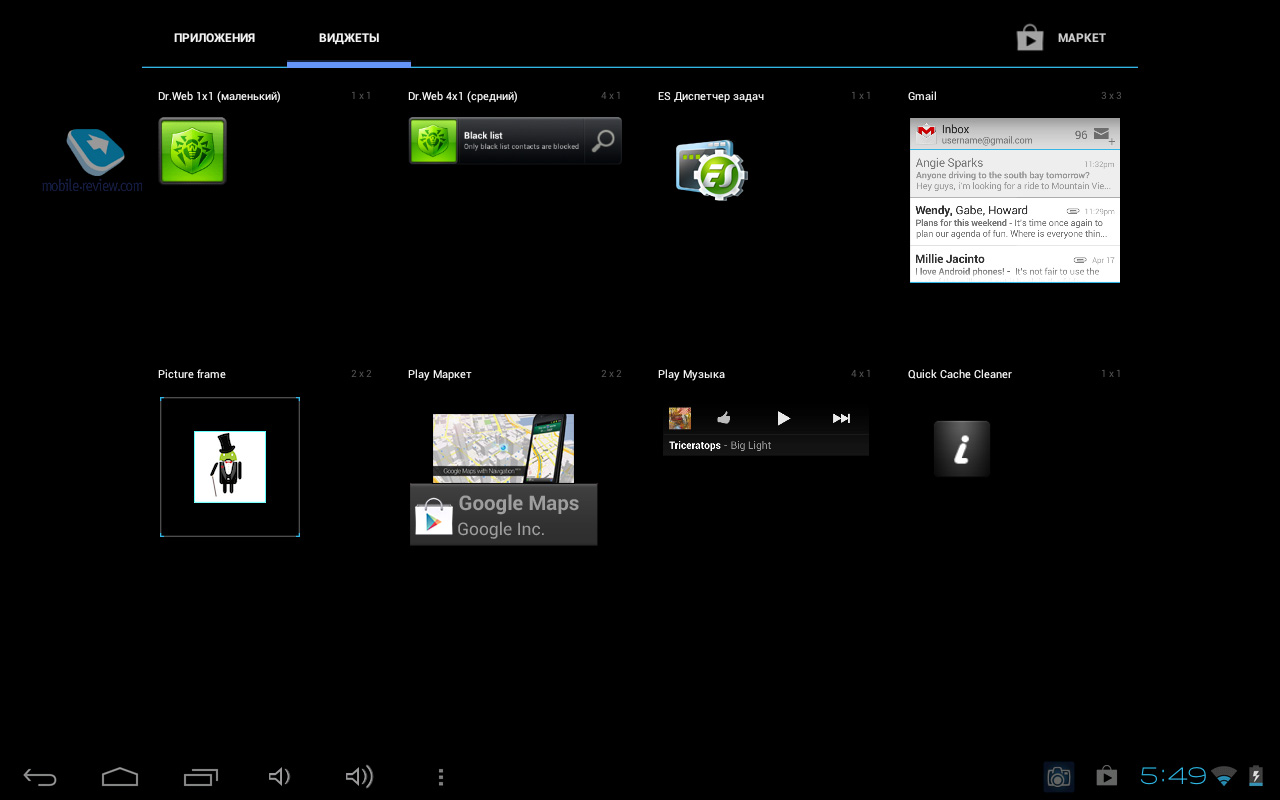Click the Gmail envelope logo in widget
1280x800 pixels.
click(926, 132)
